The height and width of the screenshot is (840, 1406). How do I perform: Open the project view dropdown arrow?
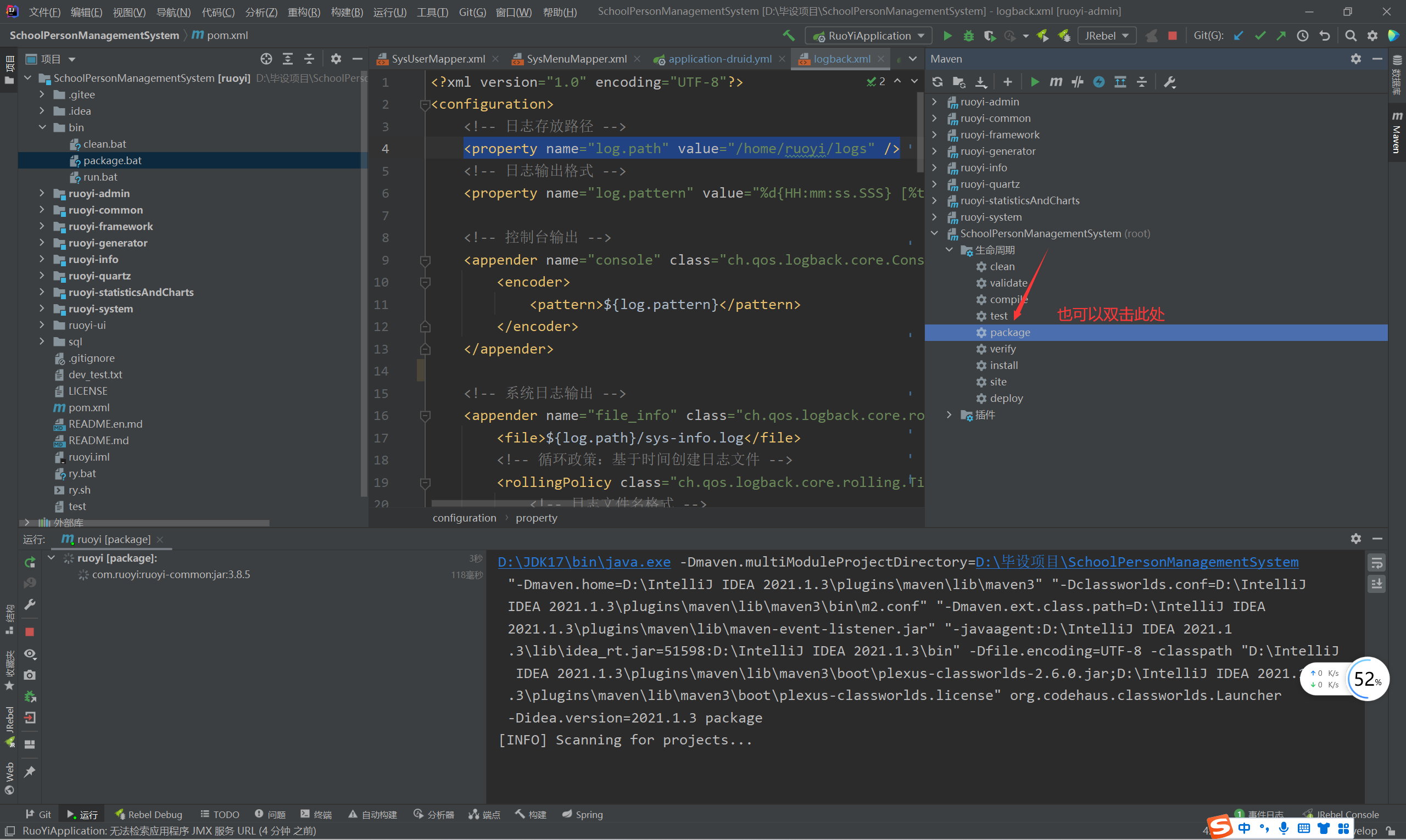tap(72, 59)
